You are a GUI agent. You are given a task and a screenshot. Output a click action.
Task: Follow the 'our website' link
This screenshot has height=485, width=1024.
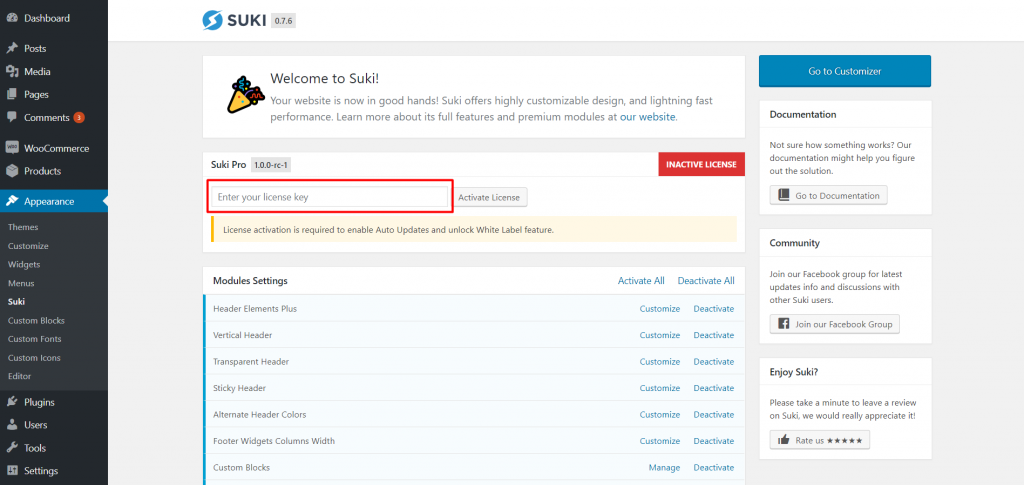click(x=648, y=117)
